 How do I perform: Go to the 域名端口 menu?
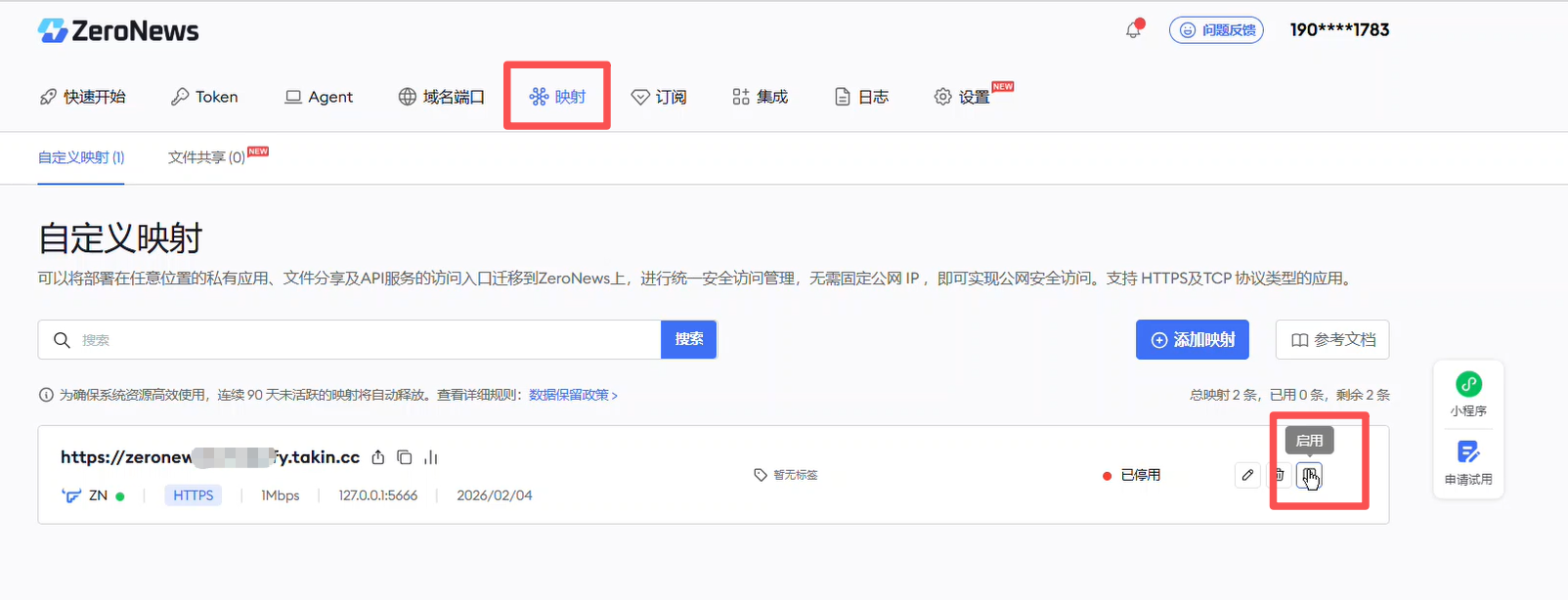click(x=442, y=97)
